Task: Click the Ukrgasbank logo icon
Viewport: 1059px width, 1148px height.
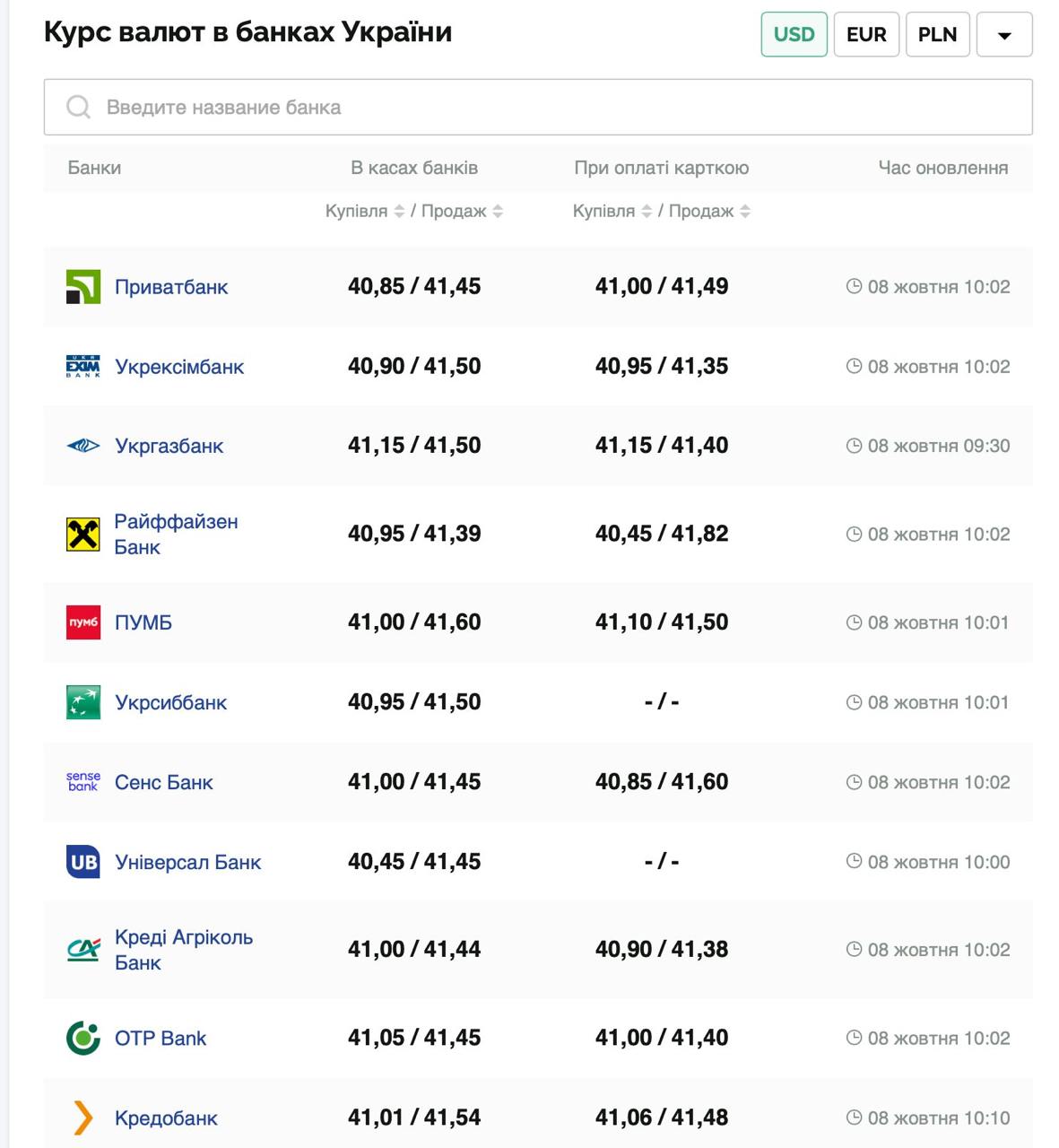Action: pos(83,446)
